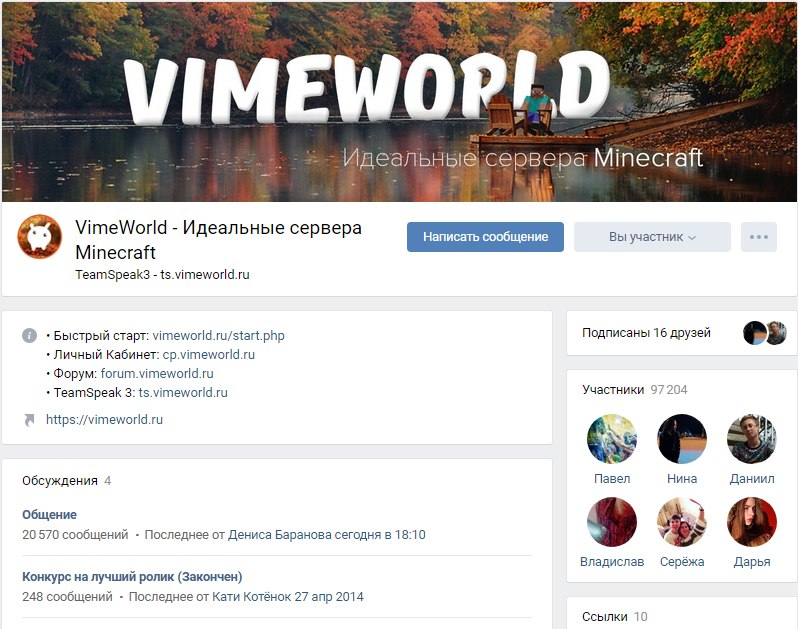The height and width of the screenshot is (629, 798).
Task: Expand the Вы участник dropdown
Action: pyautogui.click(x=652, y=237)
